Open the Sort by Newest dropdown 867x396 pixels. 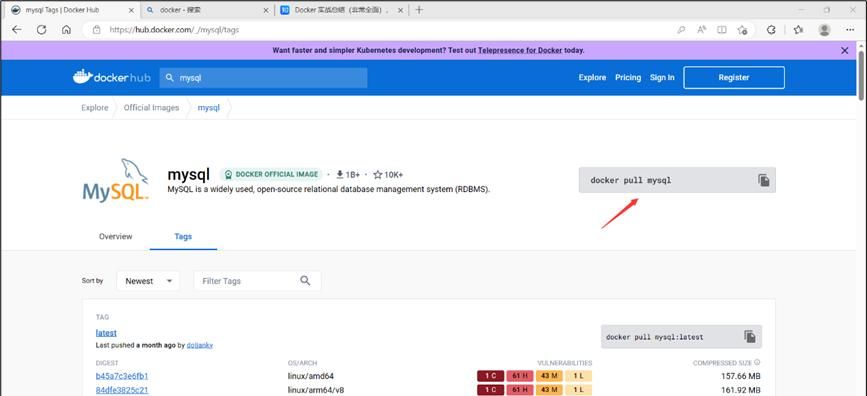click(x=148, y=281)
